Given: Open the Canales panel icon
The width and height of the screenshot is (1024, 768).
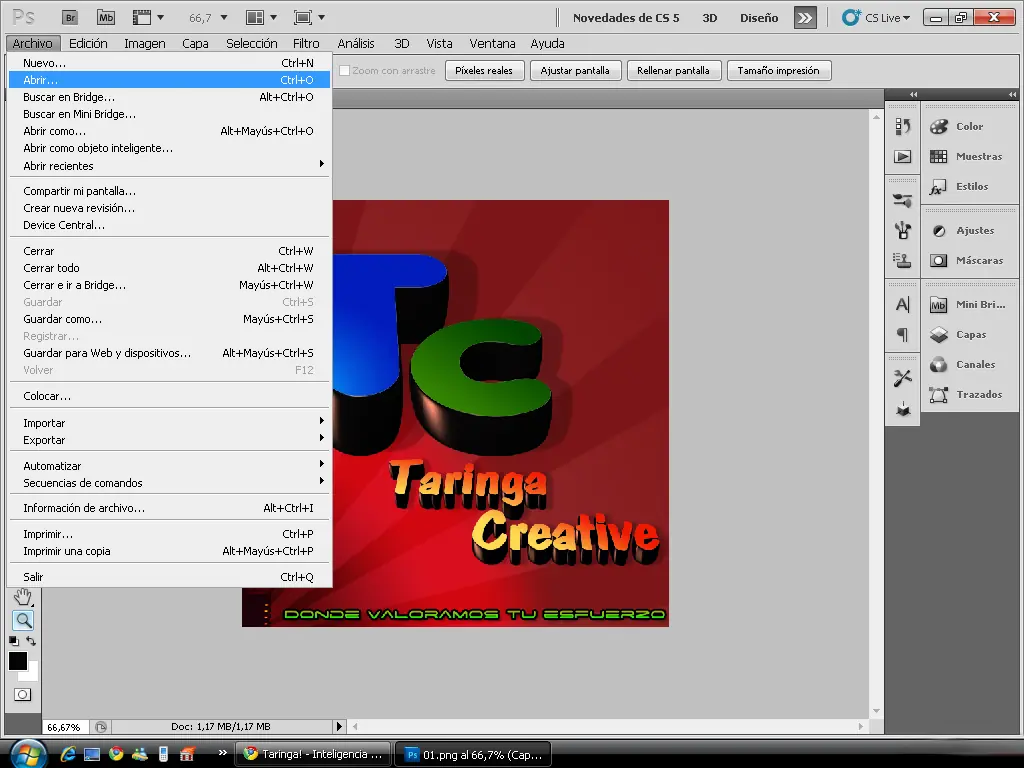Looking at the screenshot, I should click(938, 364).
